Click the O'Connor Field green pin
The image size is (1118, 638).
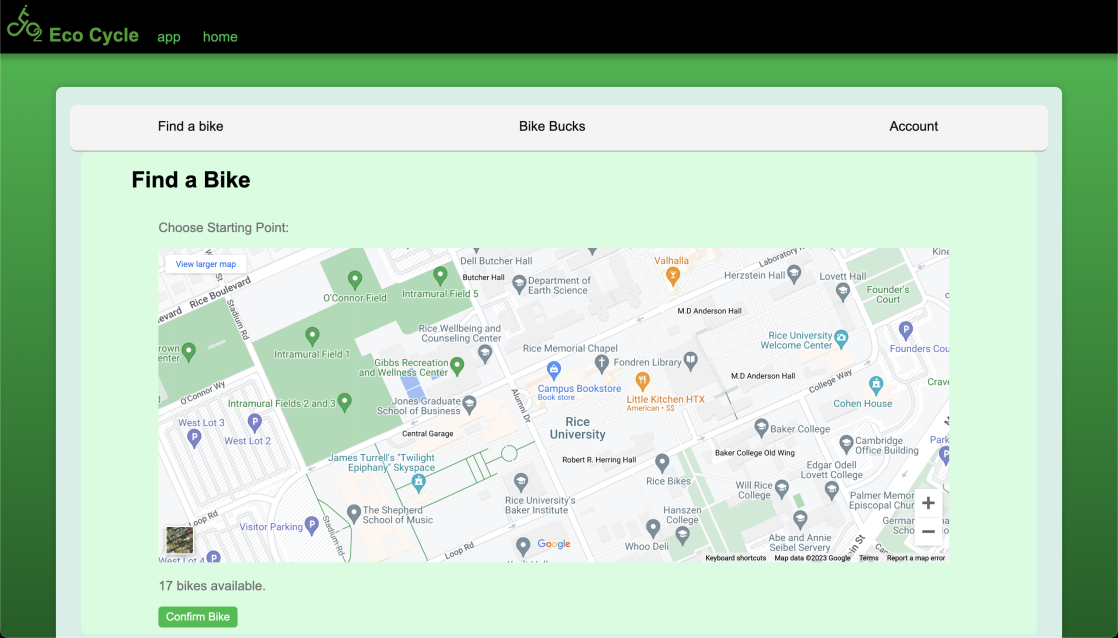click(x=354, y=279)
